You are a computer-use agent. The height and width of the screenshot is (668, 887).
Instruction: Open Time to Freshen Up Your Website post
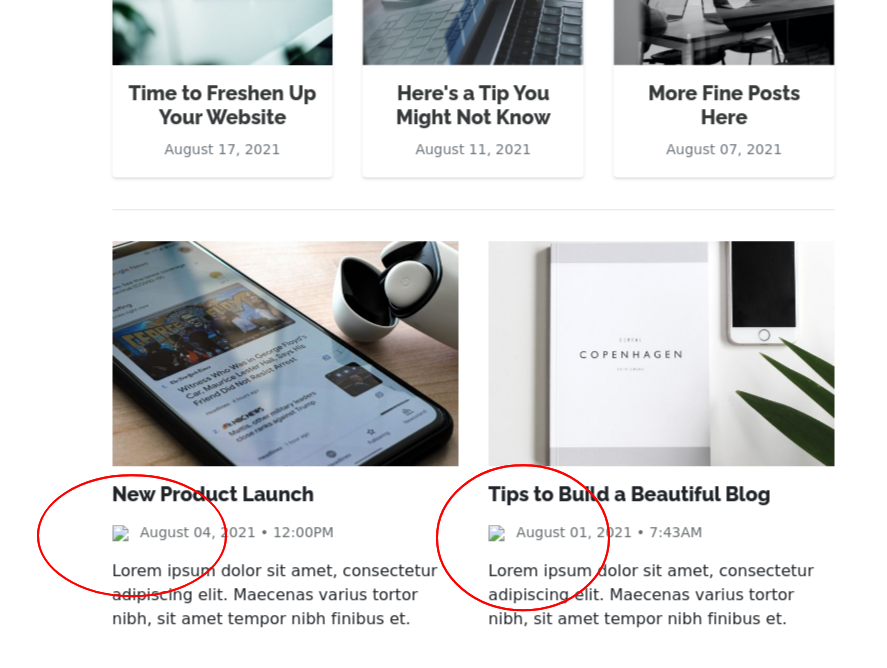[222, 105]
